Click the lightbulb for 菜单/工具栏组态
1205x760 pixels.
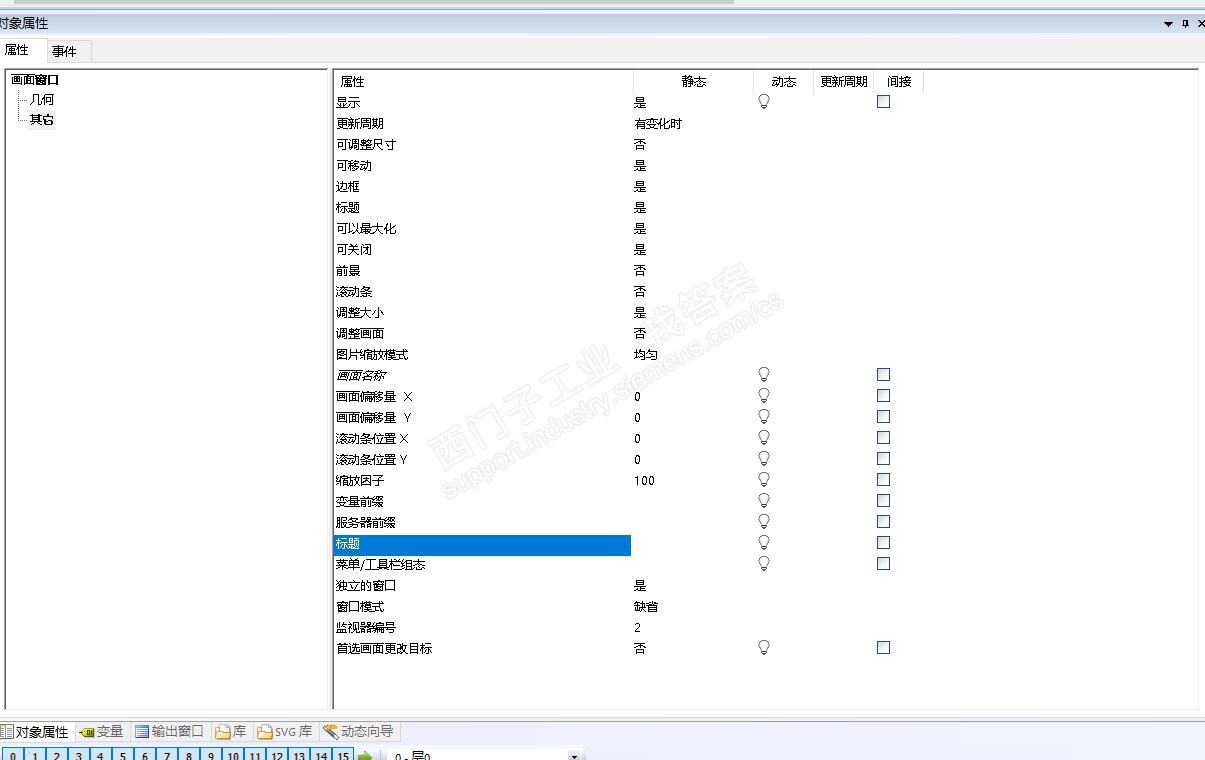[x=764, y=564]
